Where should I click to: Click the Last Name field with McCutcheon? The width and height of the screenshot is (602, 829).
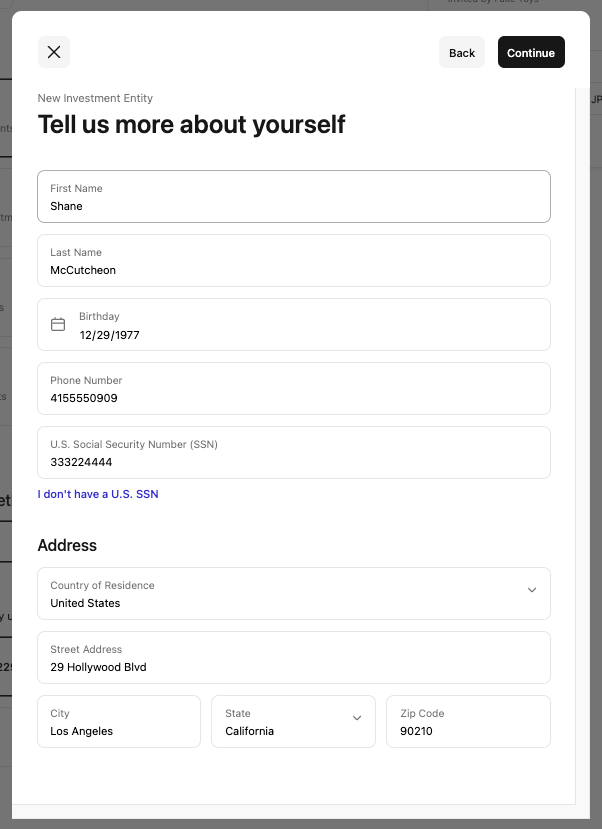click(294, 261)
